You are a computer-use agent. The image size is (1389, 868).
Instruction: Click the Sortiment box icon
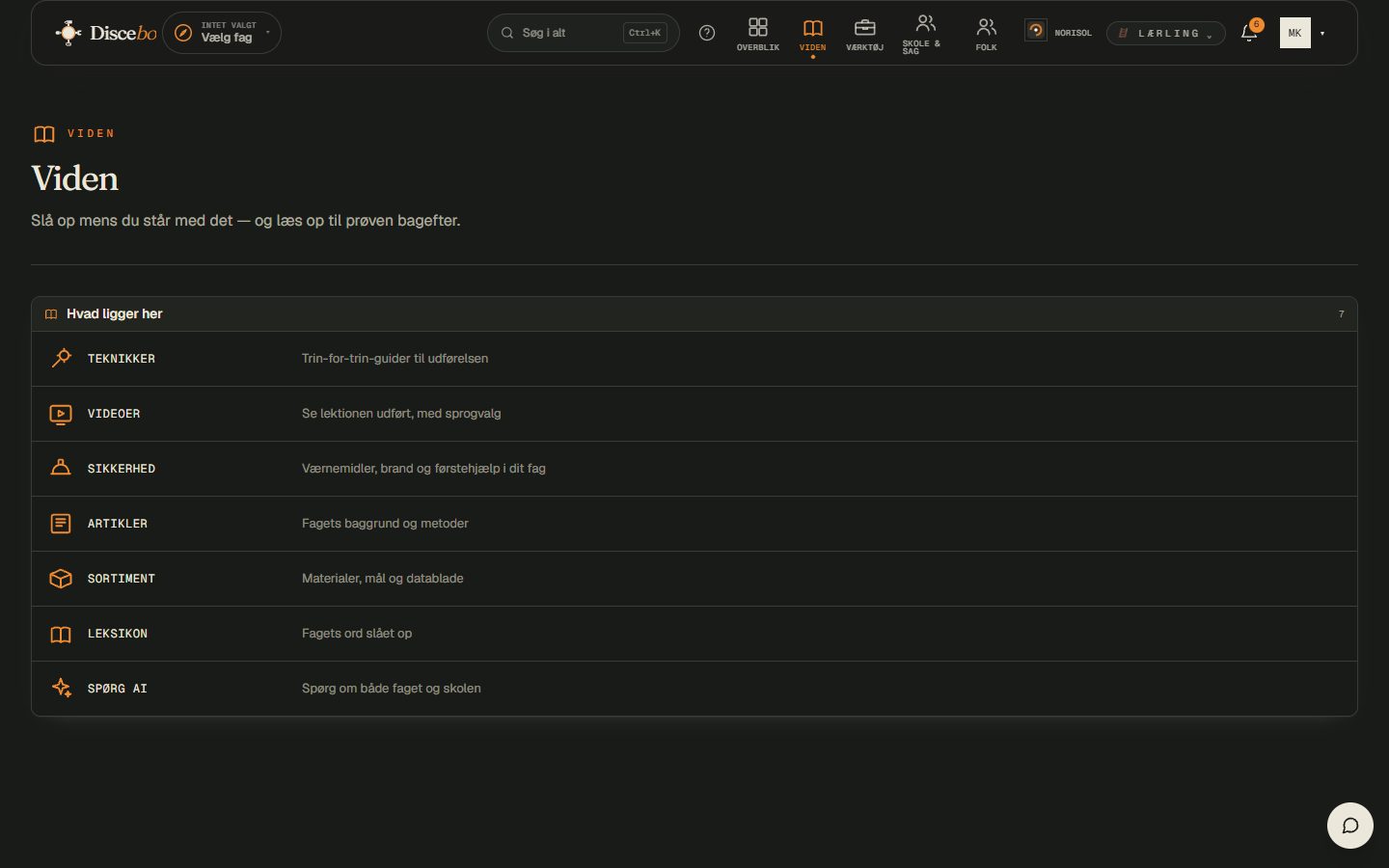(x=61, y=579)
